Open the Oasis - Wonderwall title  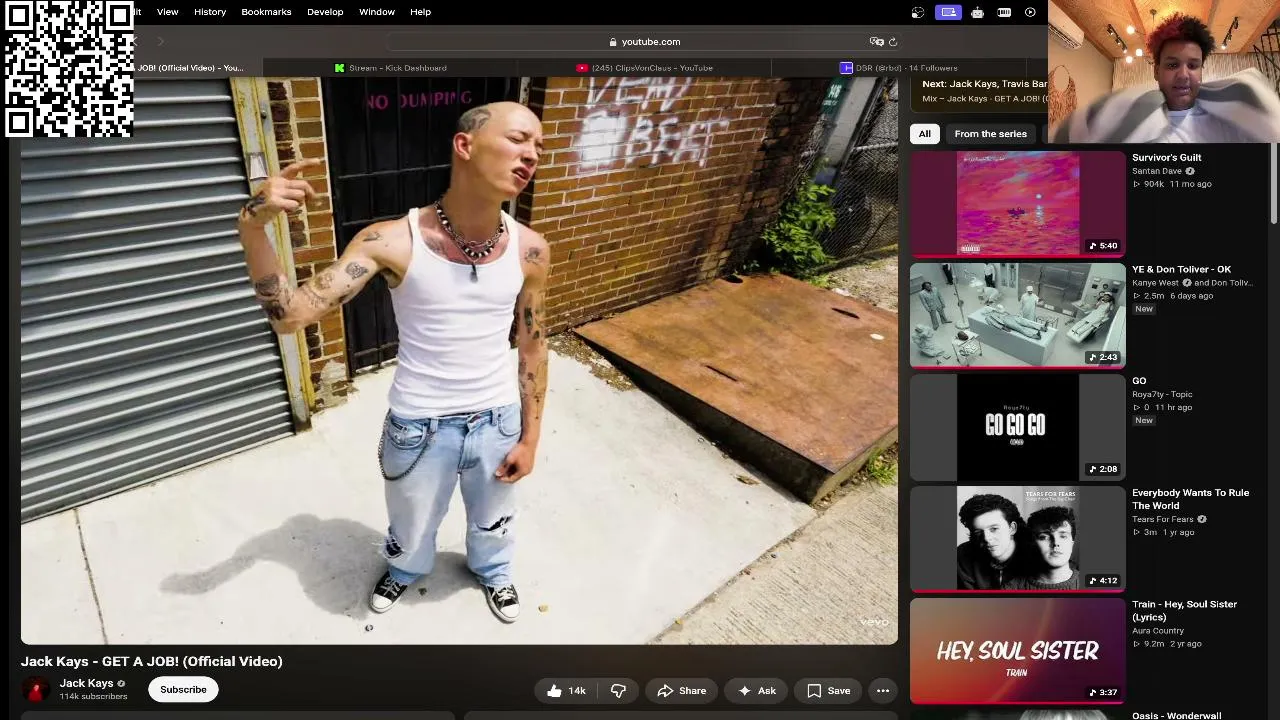(1176, 715)
